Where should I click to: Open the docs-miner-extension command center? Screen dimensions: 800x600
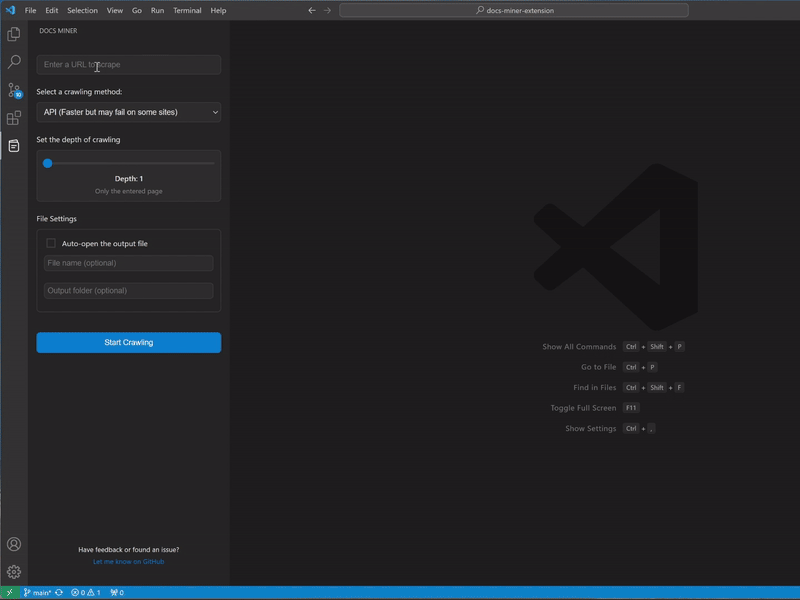point(514,10)
